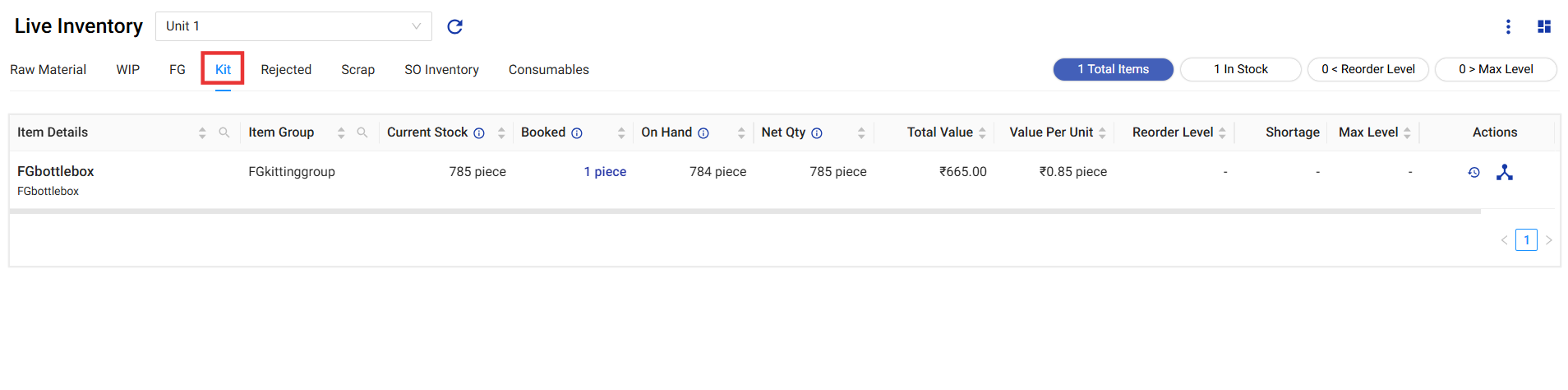Click the refresh inventory icon
1568x390 pixels.
click(x=454, y=27)
